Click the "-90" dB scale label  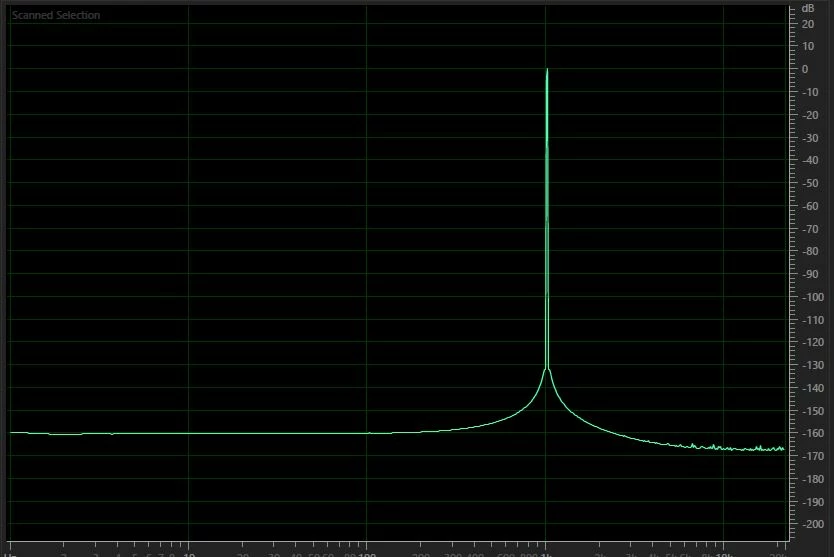pos(810,274)
